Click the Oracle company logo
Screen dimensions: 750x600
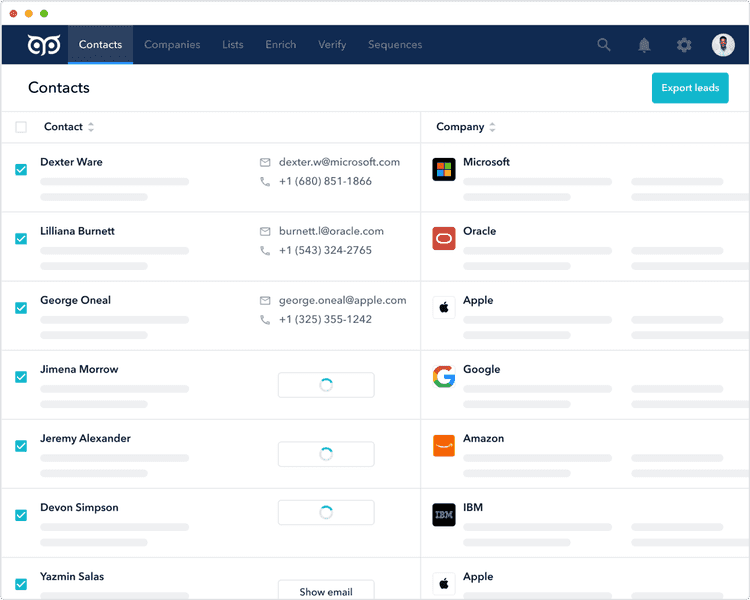point(444,238)
